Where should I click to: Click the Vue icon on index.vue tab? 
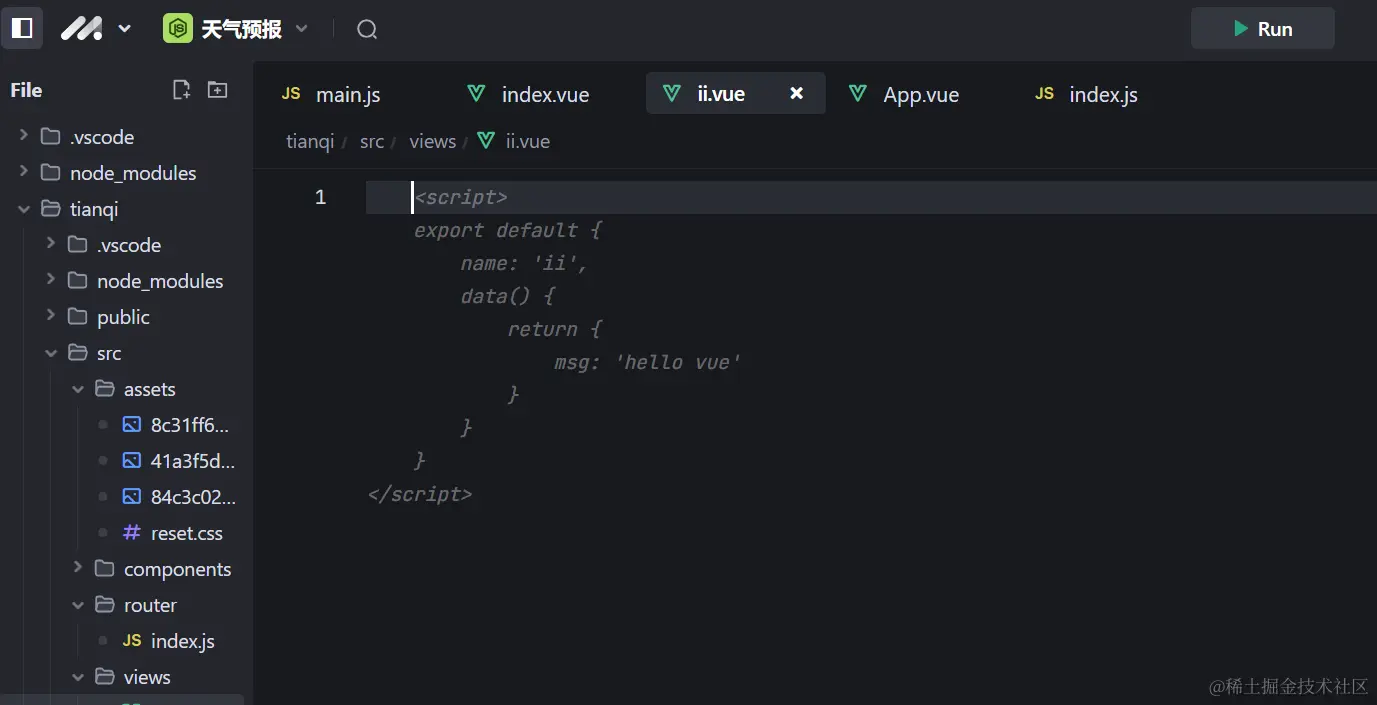pos(477,93)
